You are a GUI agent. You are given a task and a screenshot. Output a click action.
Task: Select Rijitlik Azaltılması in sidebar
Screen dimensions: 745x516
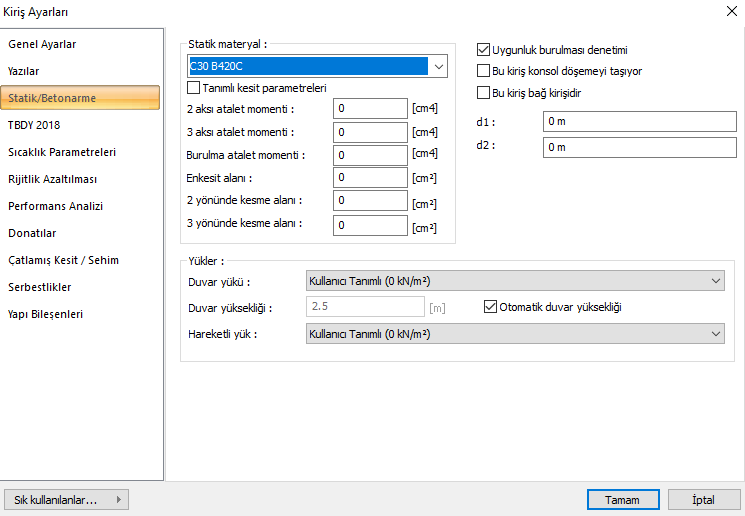click(53, 179)
